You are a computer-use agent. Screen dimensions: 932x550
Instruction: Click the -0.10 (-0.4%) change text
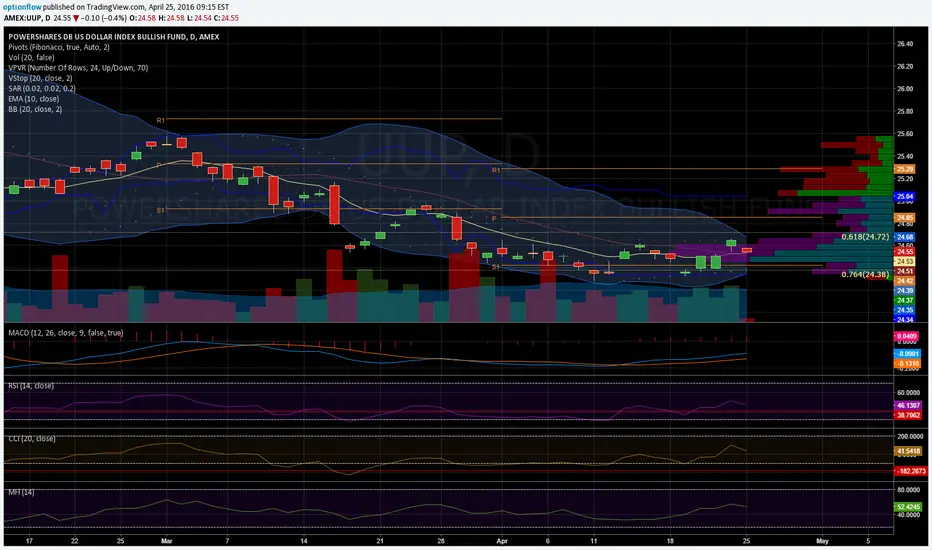(x=103, y=18)
